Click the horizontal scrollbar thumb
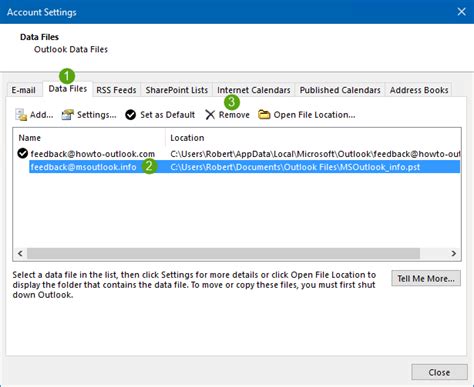 coord(223,253)
